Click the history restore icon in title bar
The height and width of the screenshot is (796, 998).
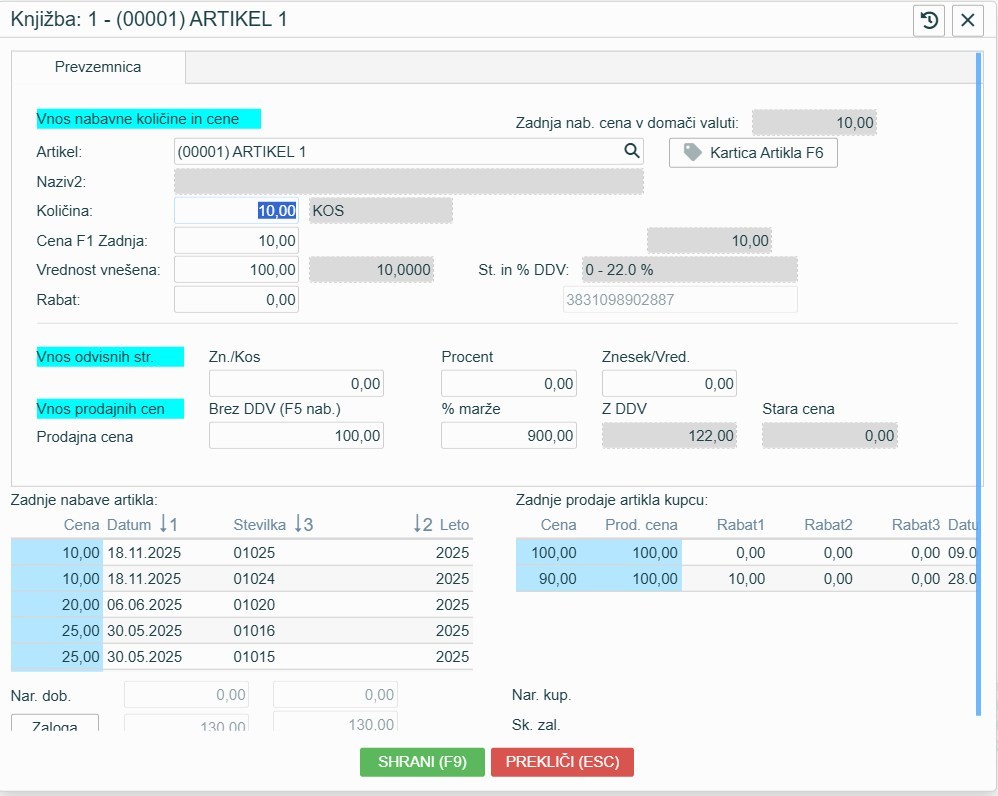(929, 20)
